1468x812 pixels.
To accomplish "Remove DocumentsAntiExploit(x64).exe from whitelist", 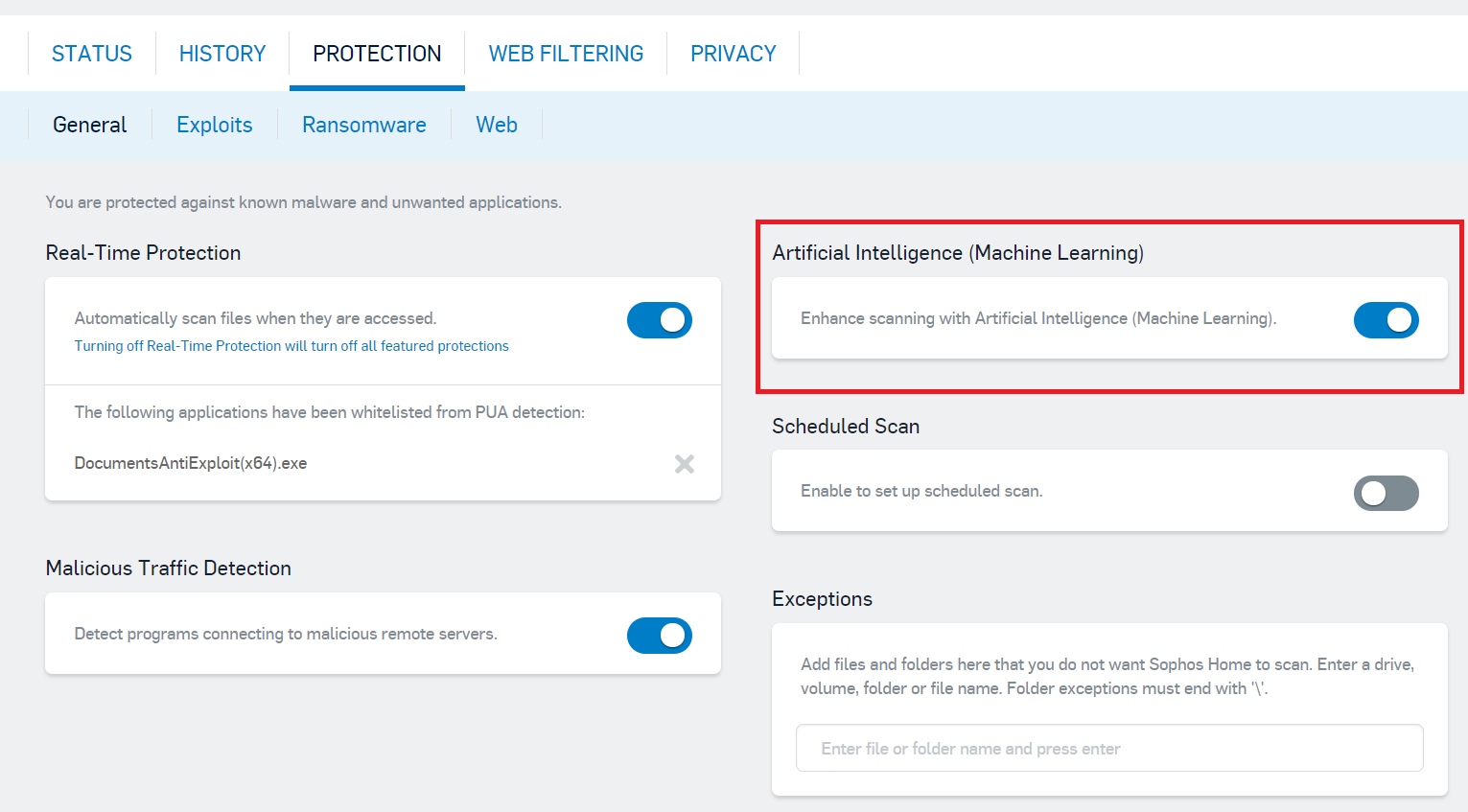I will [684, 464].
